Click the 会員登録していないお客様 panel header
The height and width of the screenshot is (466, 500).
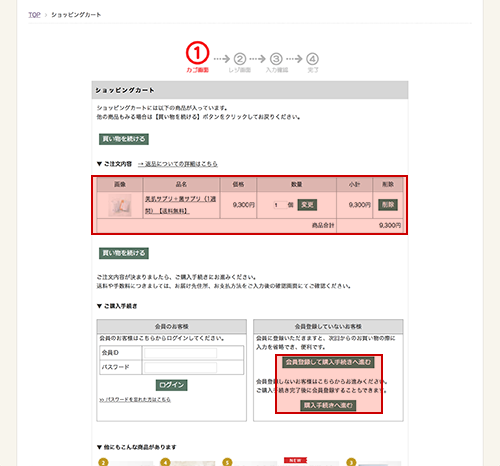(x=328, y=326)
